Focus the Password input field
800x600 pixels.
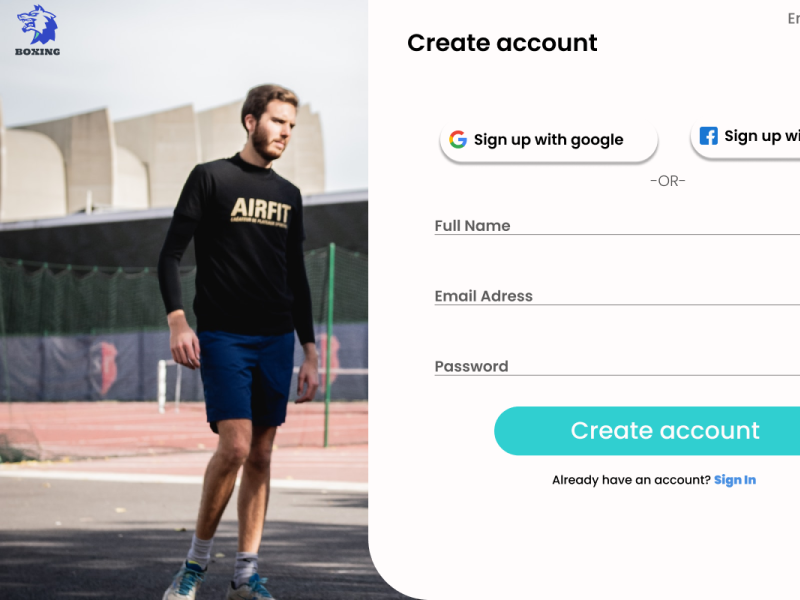[617, 366]
